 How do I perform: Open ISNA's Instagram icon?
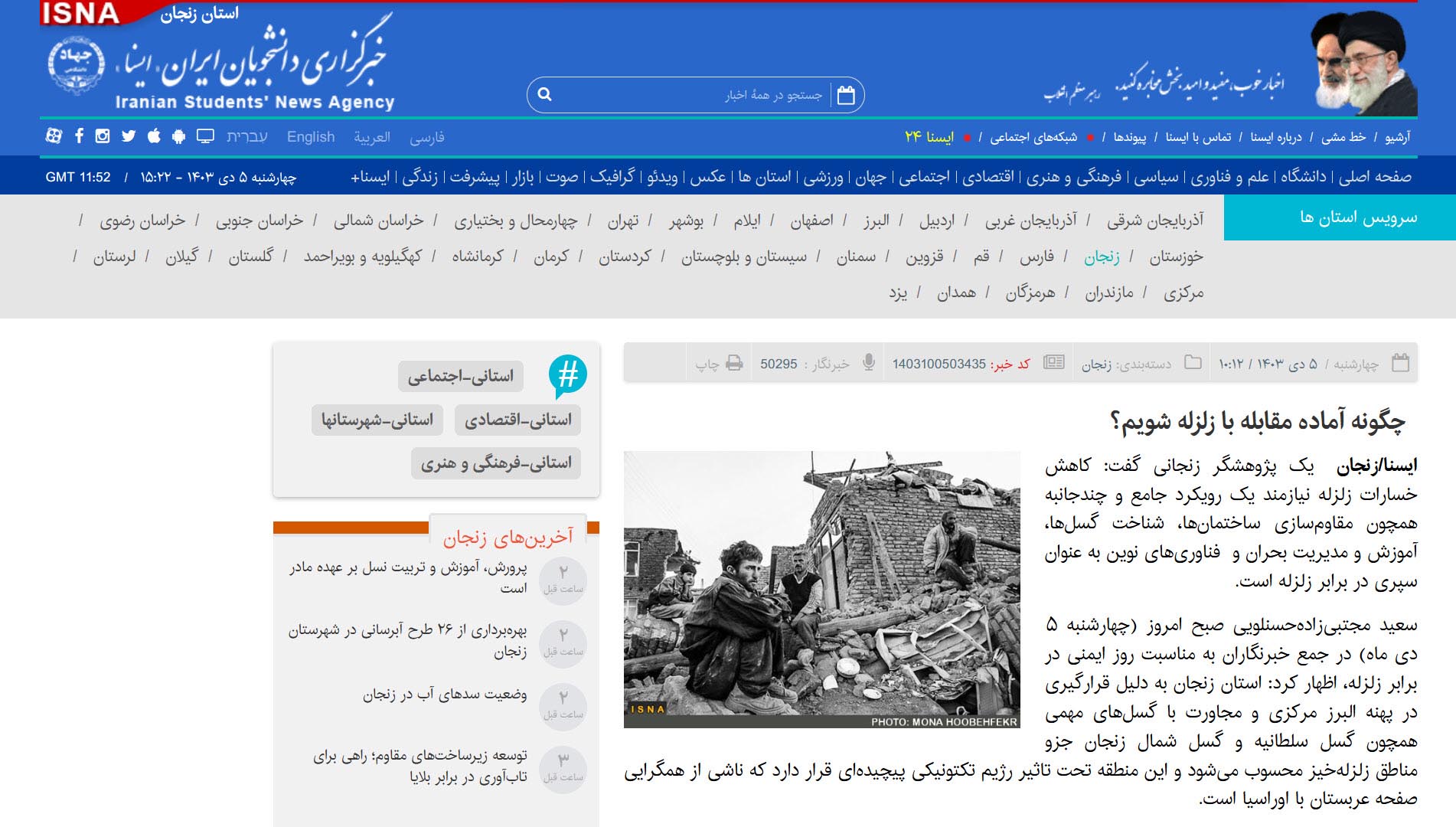103,136
